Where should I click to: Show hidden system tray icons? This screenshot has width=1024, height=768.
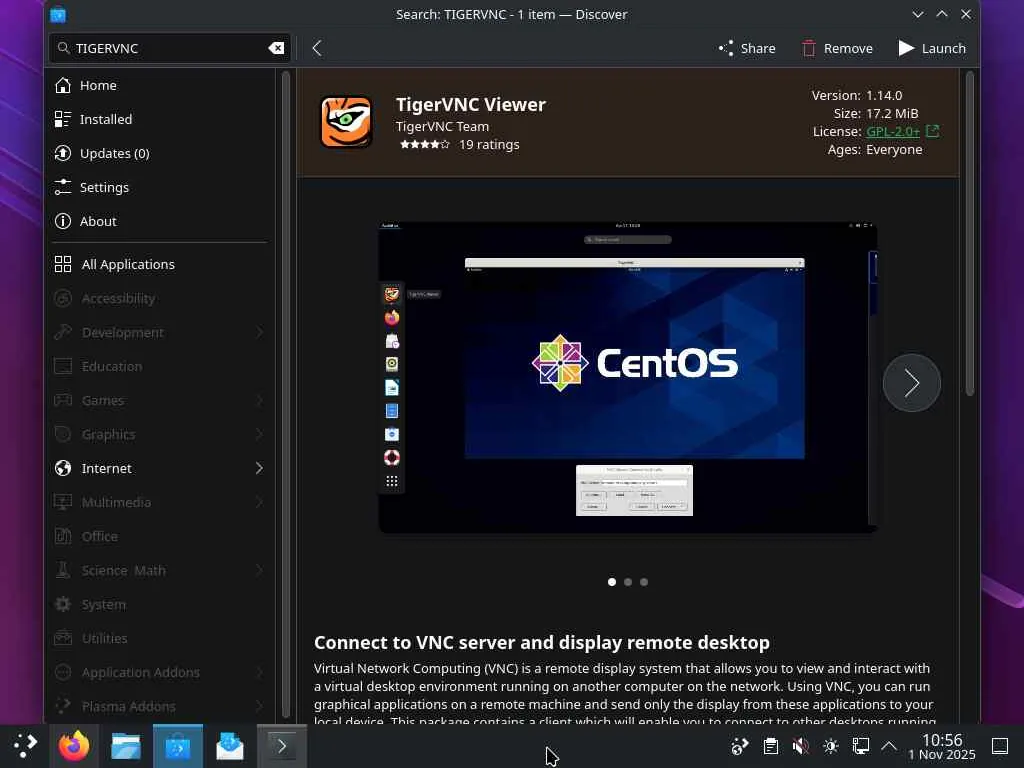(x=889, y=746)
